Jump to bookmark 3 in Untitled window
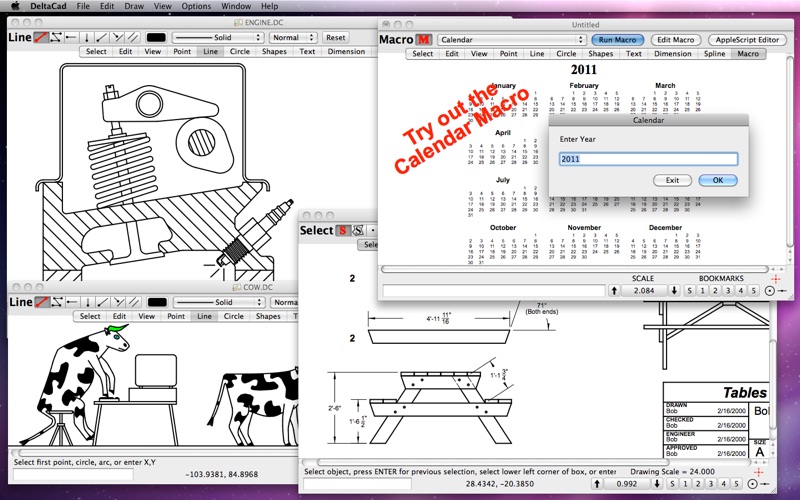Image resolution: width=800 pixels, height=500 pixels. click(727, 290)
